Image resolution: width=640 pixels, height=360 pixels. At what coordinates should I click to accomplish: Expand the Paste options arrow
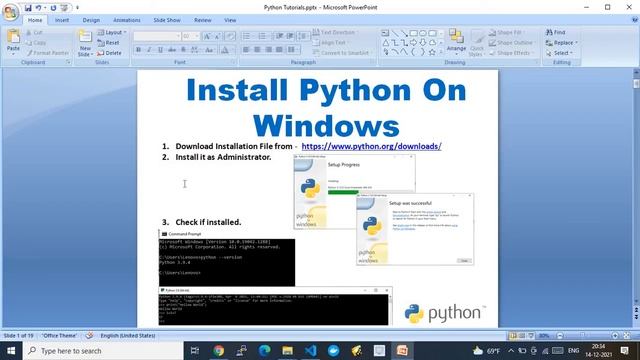tap(13, 53)
